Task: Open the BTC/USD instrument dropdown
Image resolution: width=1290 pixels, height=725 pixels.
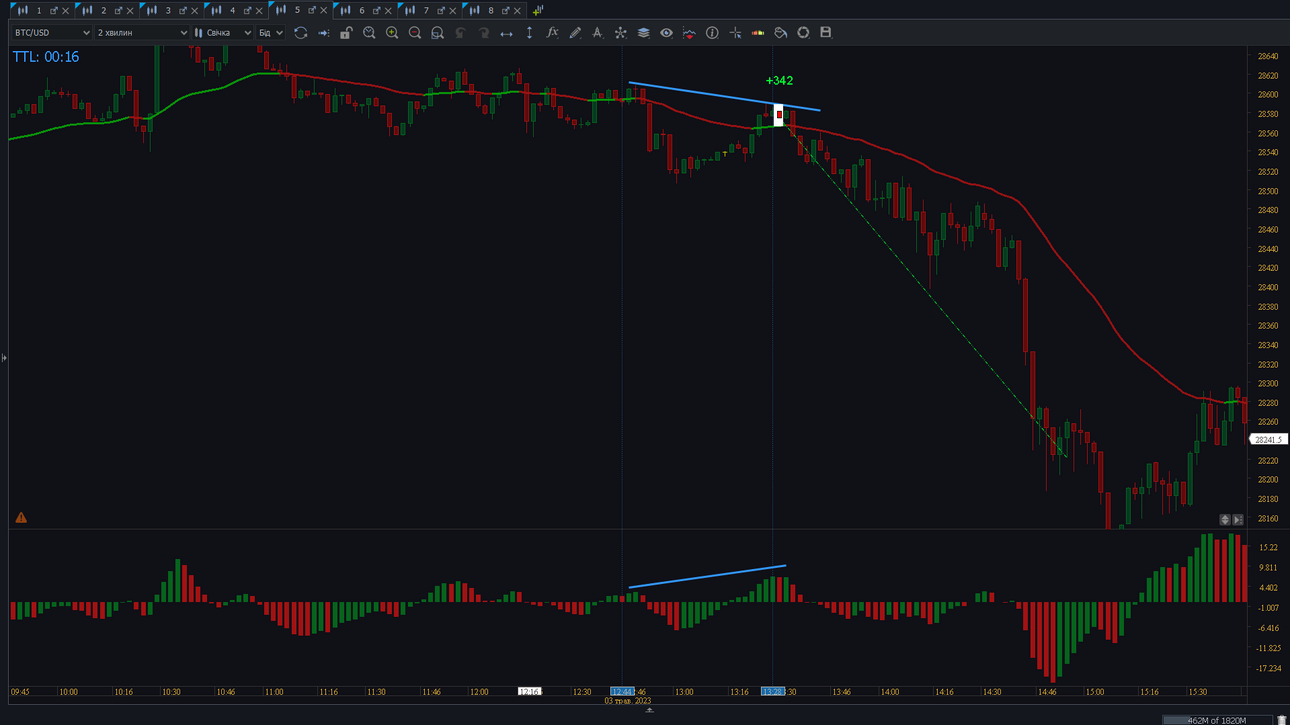Action: [51, 33]
